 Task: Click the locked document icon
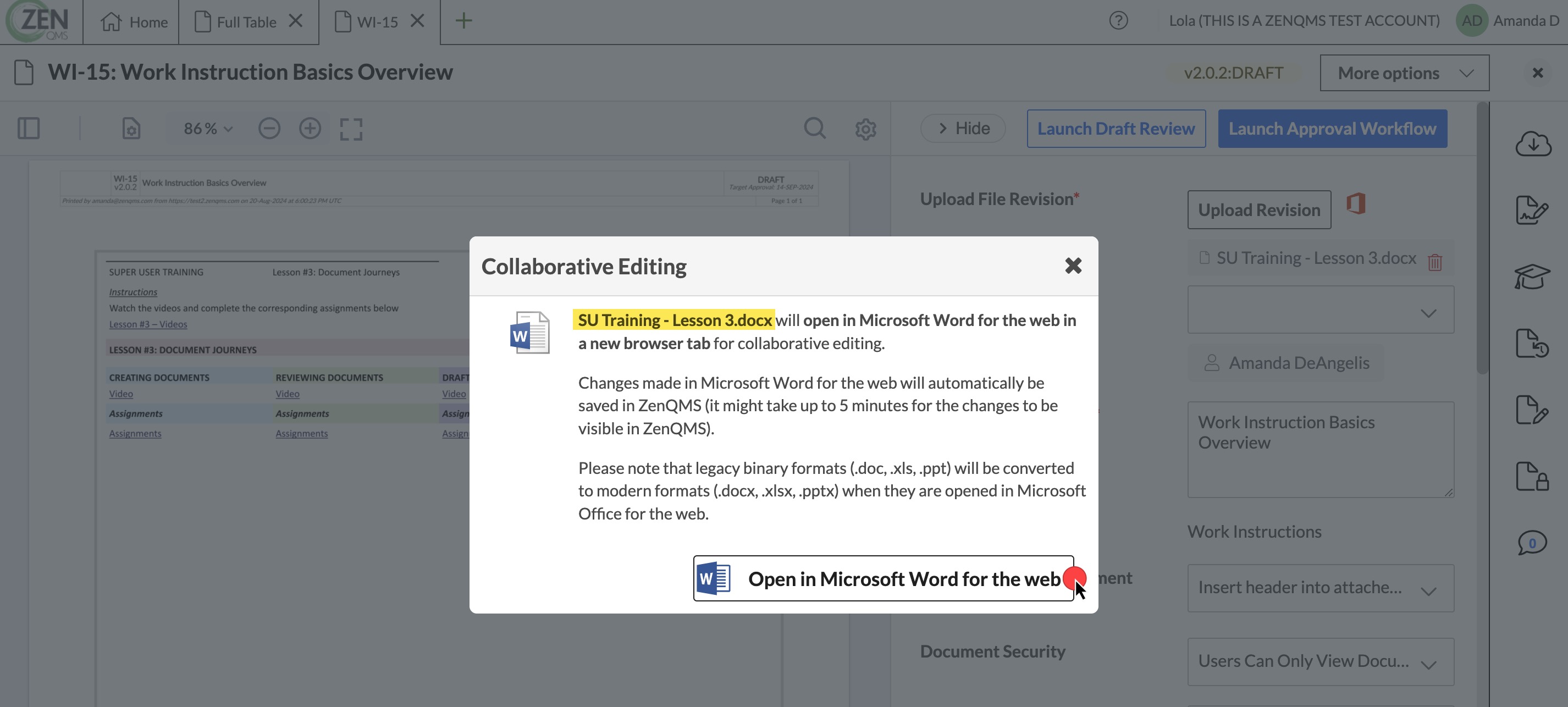[1532, 476]
